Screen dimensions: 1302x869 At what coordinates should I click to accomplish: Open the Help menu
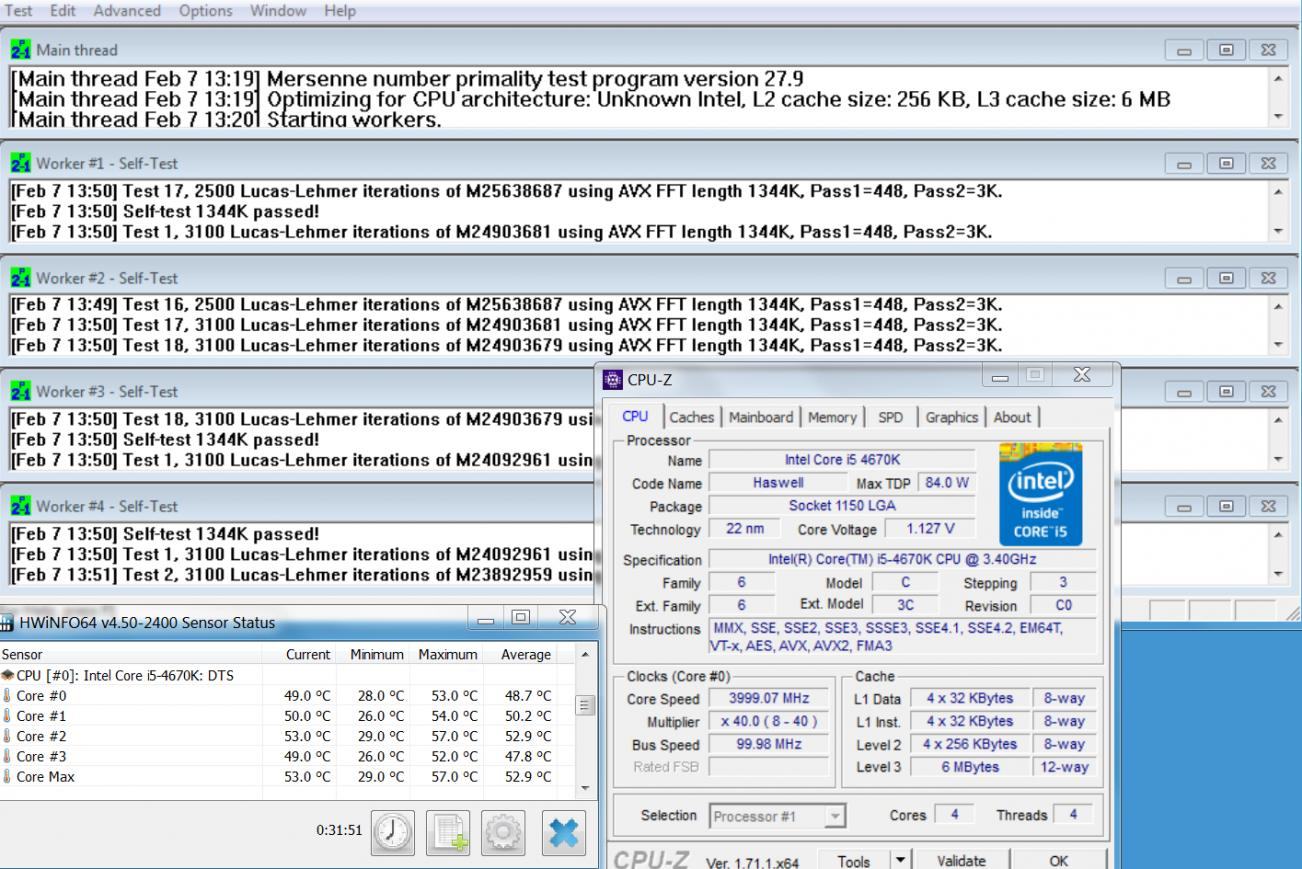click(x=340, y=11)
